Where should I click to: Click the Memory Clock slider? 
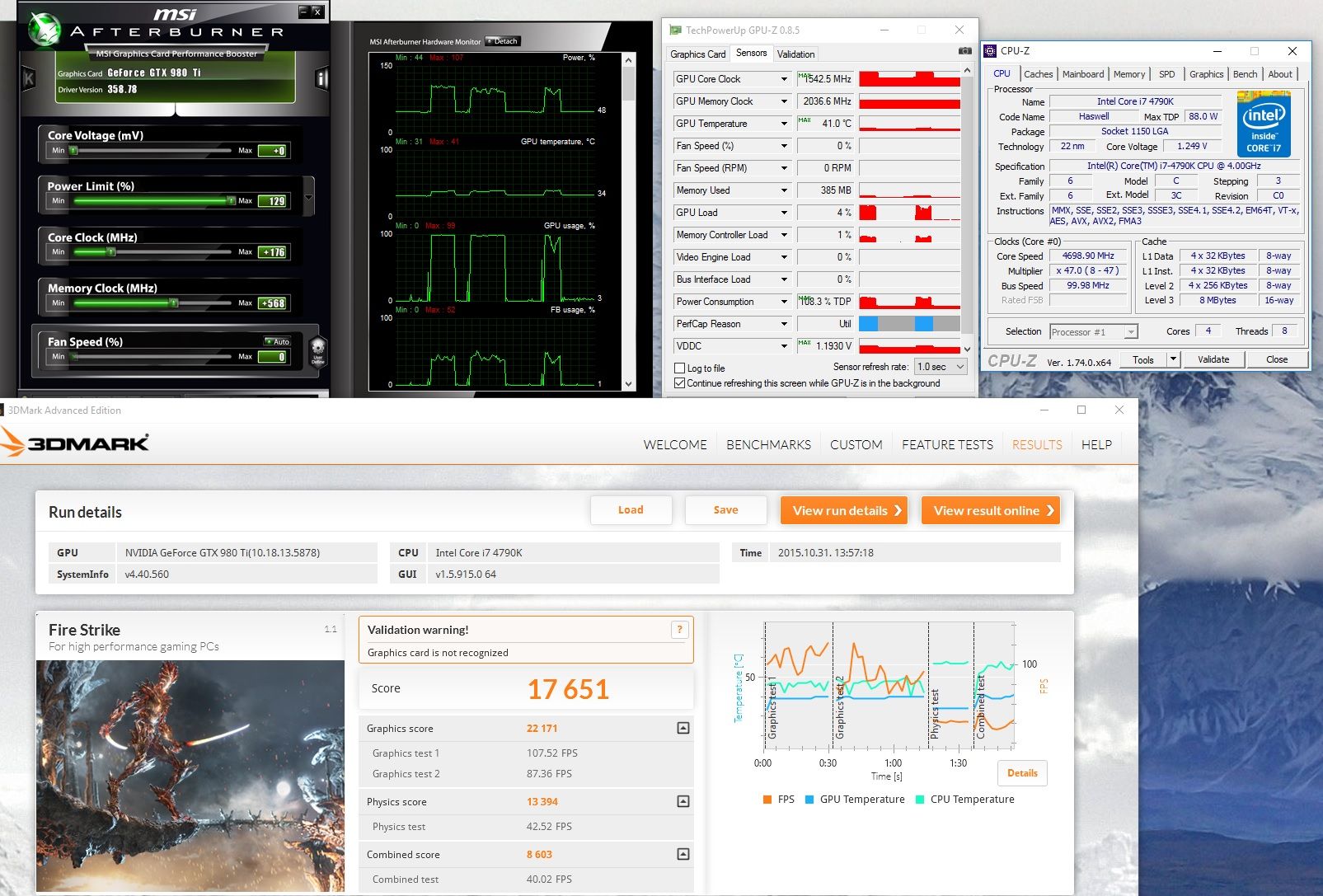154,303
